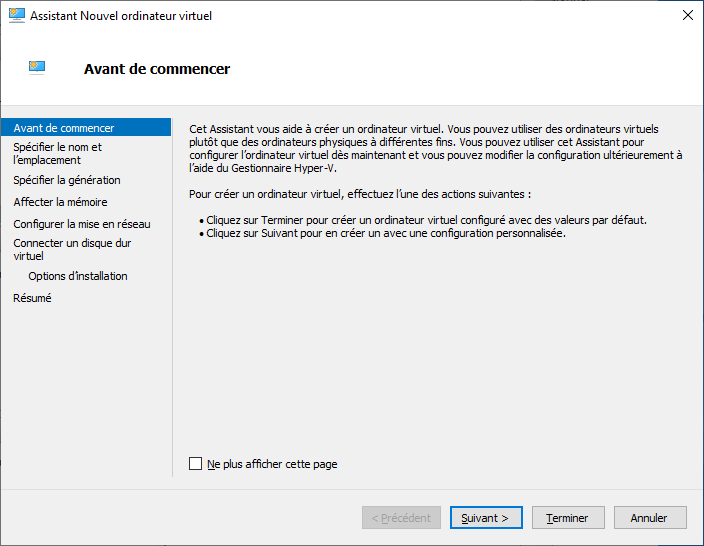
Task: Close the Assistant Nouvel ordinateur virtuel window
Action: pos(687,16)
